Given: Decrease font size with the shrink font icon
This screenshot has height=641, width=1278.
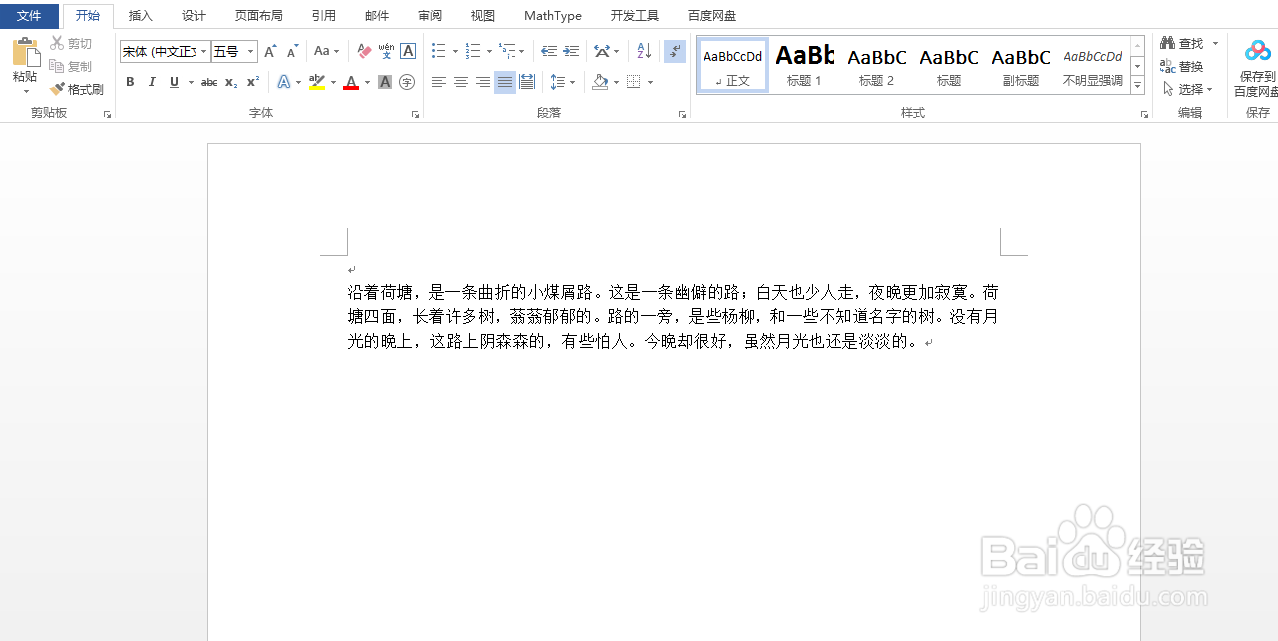Looking at the screenshot, I should click(292, 51).
